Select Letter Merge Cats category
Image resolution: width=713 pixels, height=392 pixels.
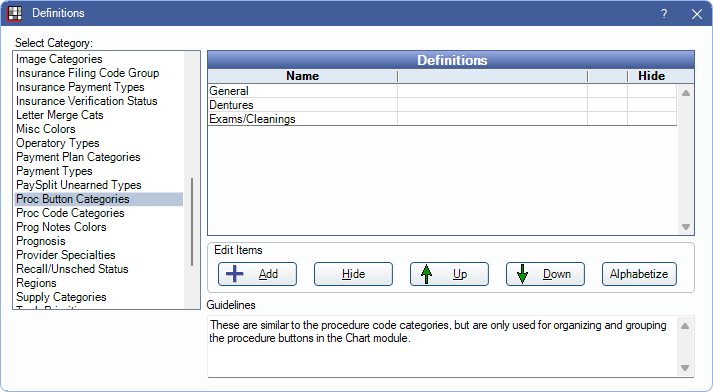[99, 115]
